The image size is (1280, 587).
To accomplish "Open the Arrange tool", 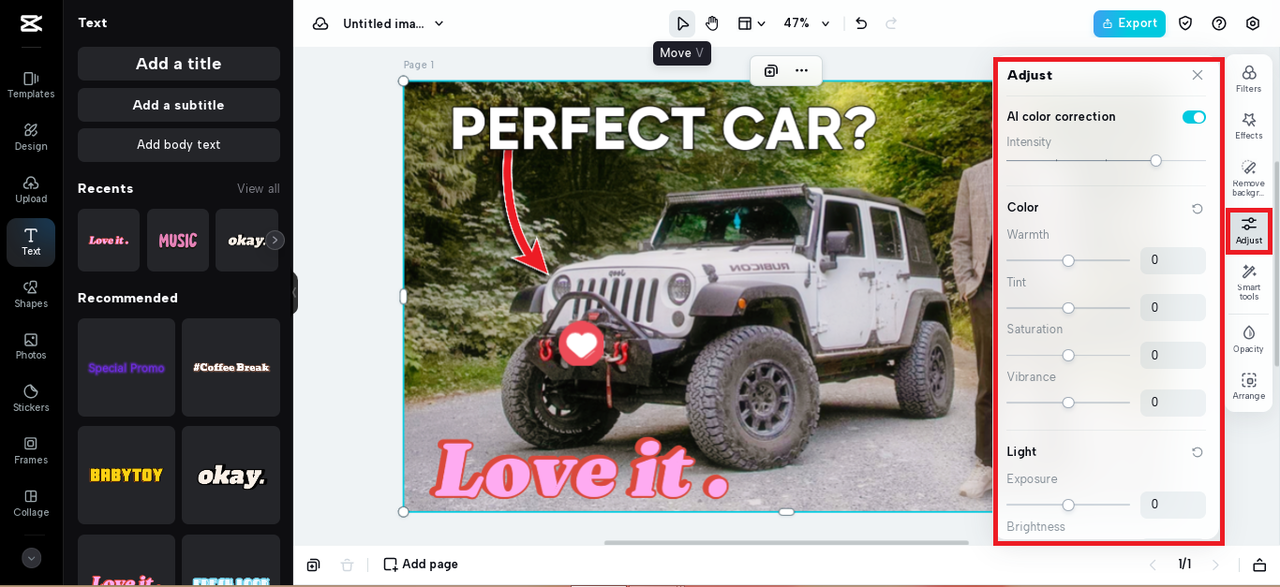I will (x=1249, y=386).
